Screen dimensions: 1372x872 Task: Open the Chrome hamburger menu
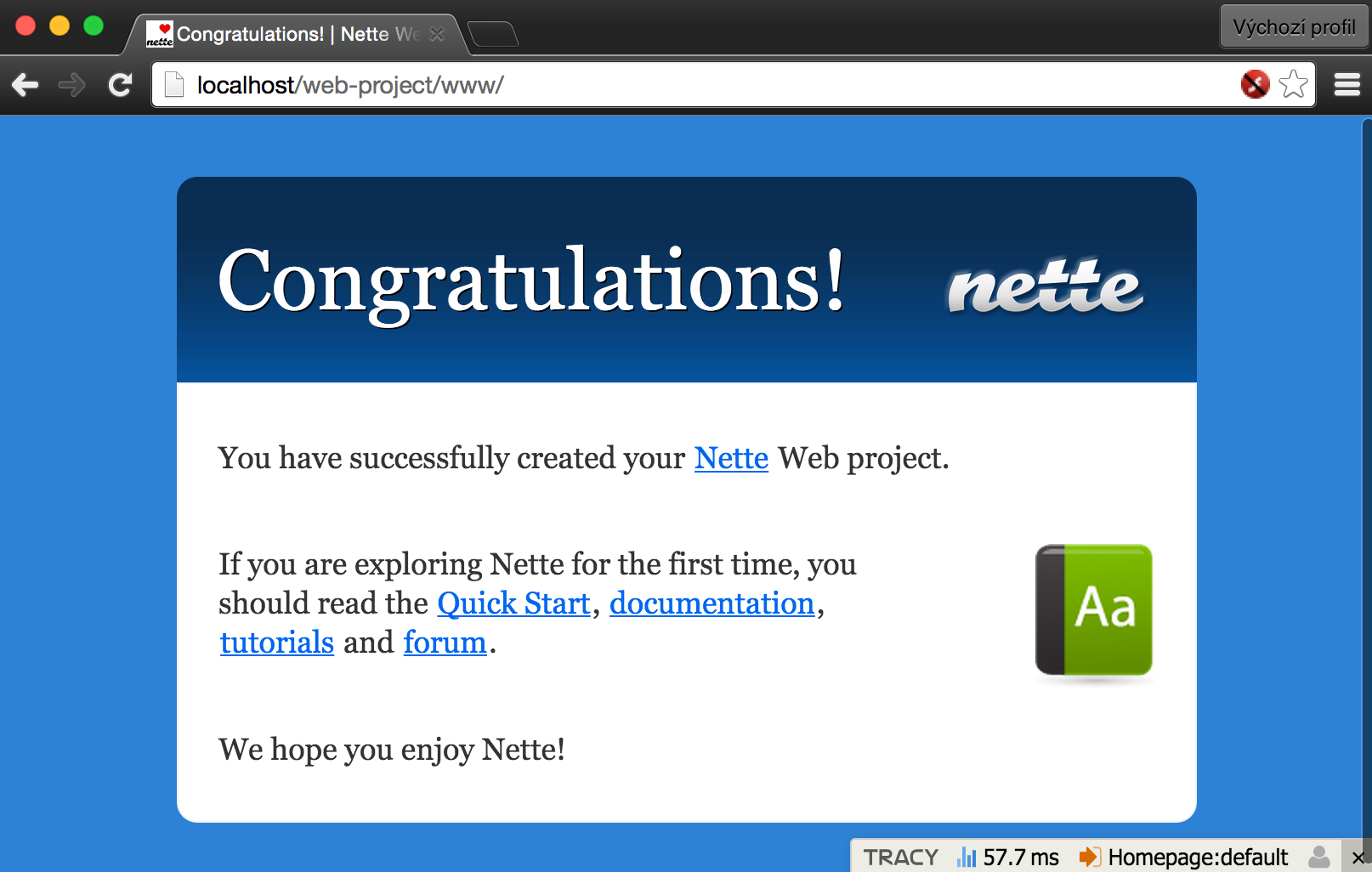[1347, 85]
